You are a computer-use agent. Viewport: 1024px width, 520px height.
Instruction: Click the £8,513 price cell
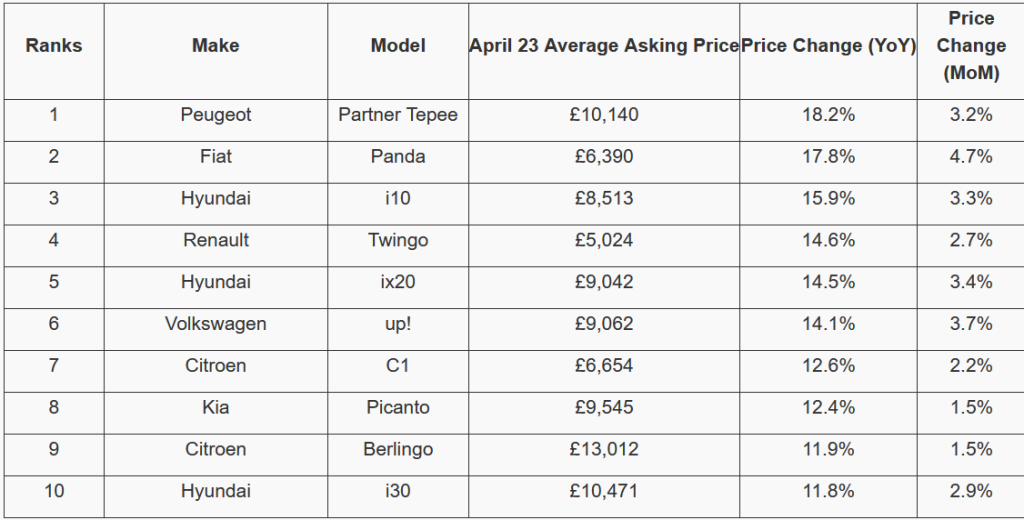point(604,199)
